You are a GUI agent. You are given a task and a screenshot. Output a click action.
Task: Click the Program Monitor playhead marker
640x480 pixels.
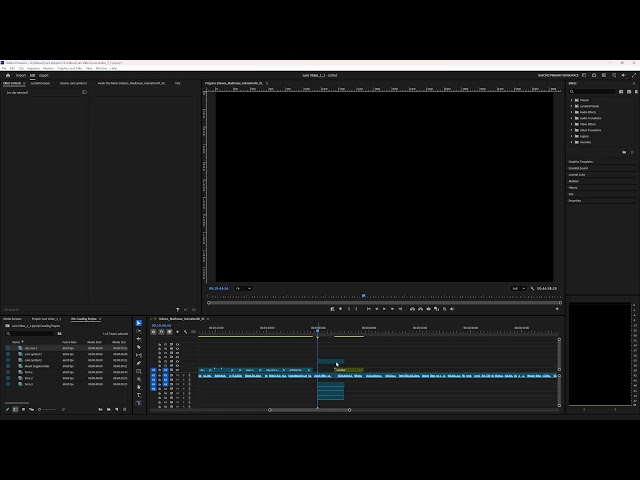(x=363, y=296)
